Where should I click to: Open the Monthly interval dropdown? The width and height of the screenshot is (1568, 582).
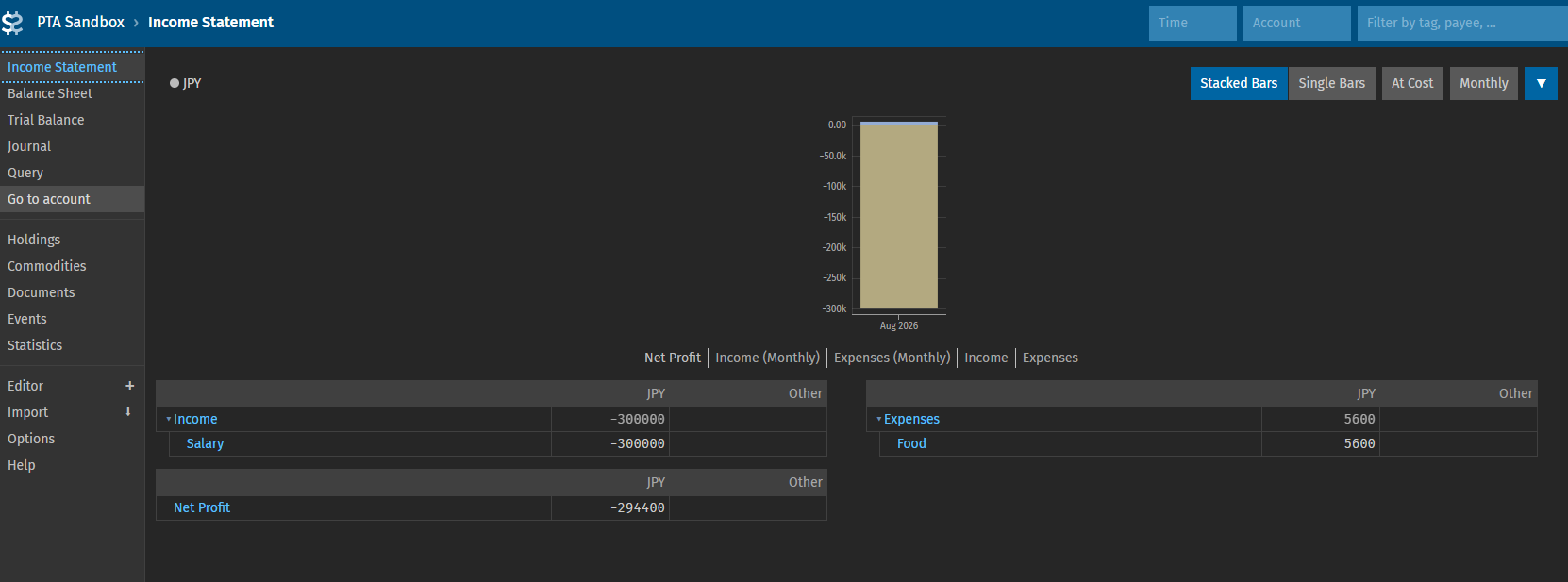point(1484,83)
